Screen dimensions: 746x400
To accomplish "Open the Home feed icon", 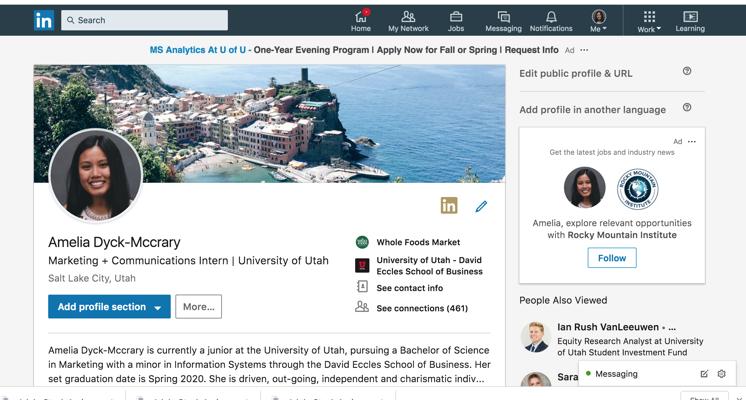I will coord(361,19).
